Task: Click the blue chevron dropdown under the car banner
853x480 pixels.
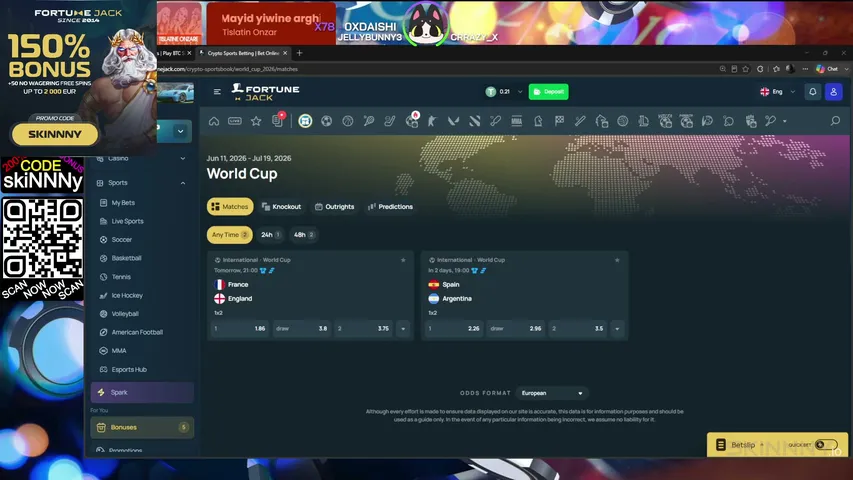Action: tap(180, 131)
